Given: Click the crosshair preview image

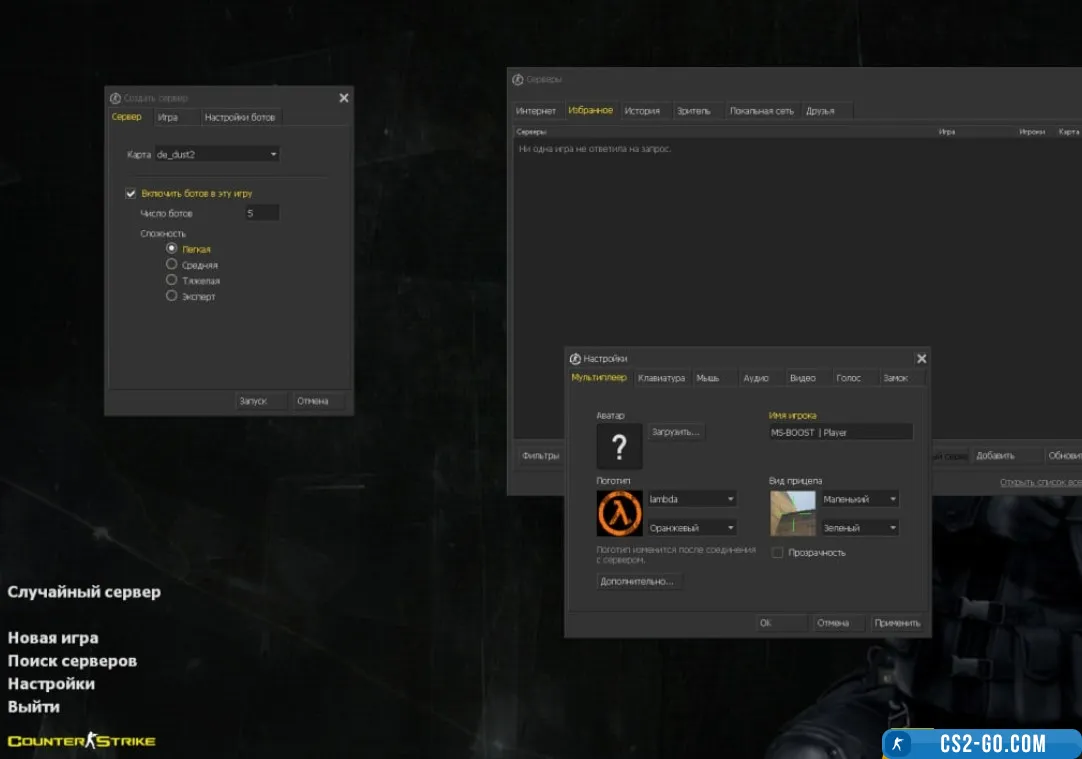Looking at the screenshot, I should pyautogui.click(x=793, y=513).
